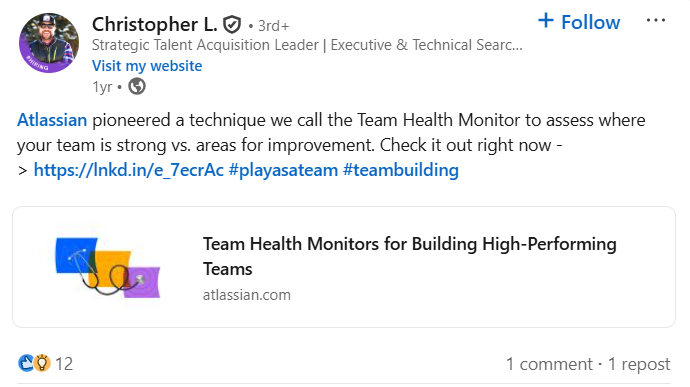Open the lnkd.in/e_7ecrAc short link

(128, 170)
